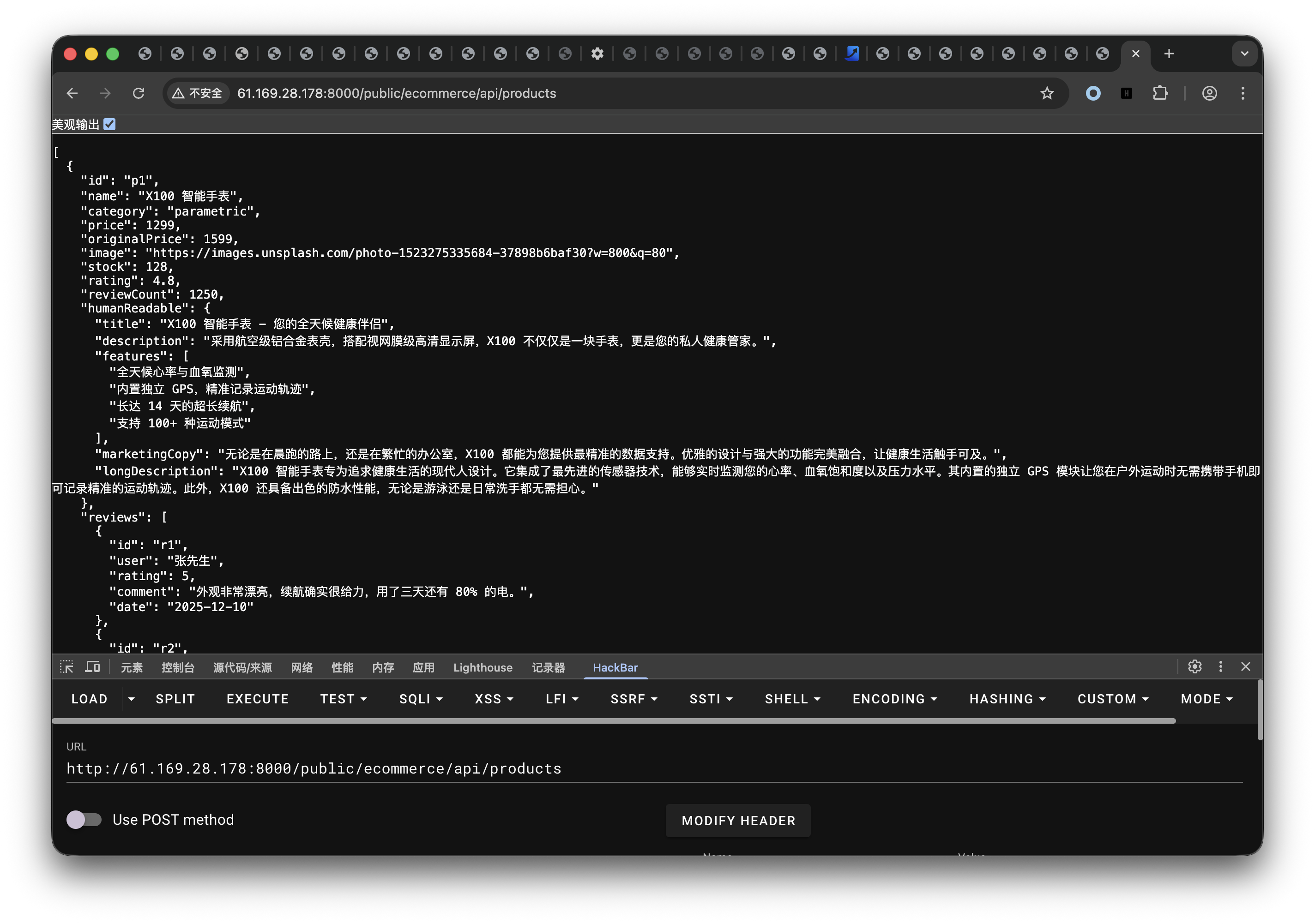Toggle the device emulation toolbar in DevTools
This screenshot has width=1315, height=924.
[x=92, y=666]
